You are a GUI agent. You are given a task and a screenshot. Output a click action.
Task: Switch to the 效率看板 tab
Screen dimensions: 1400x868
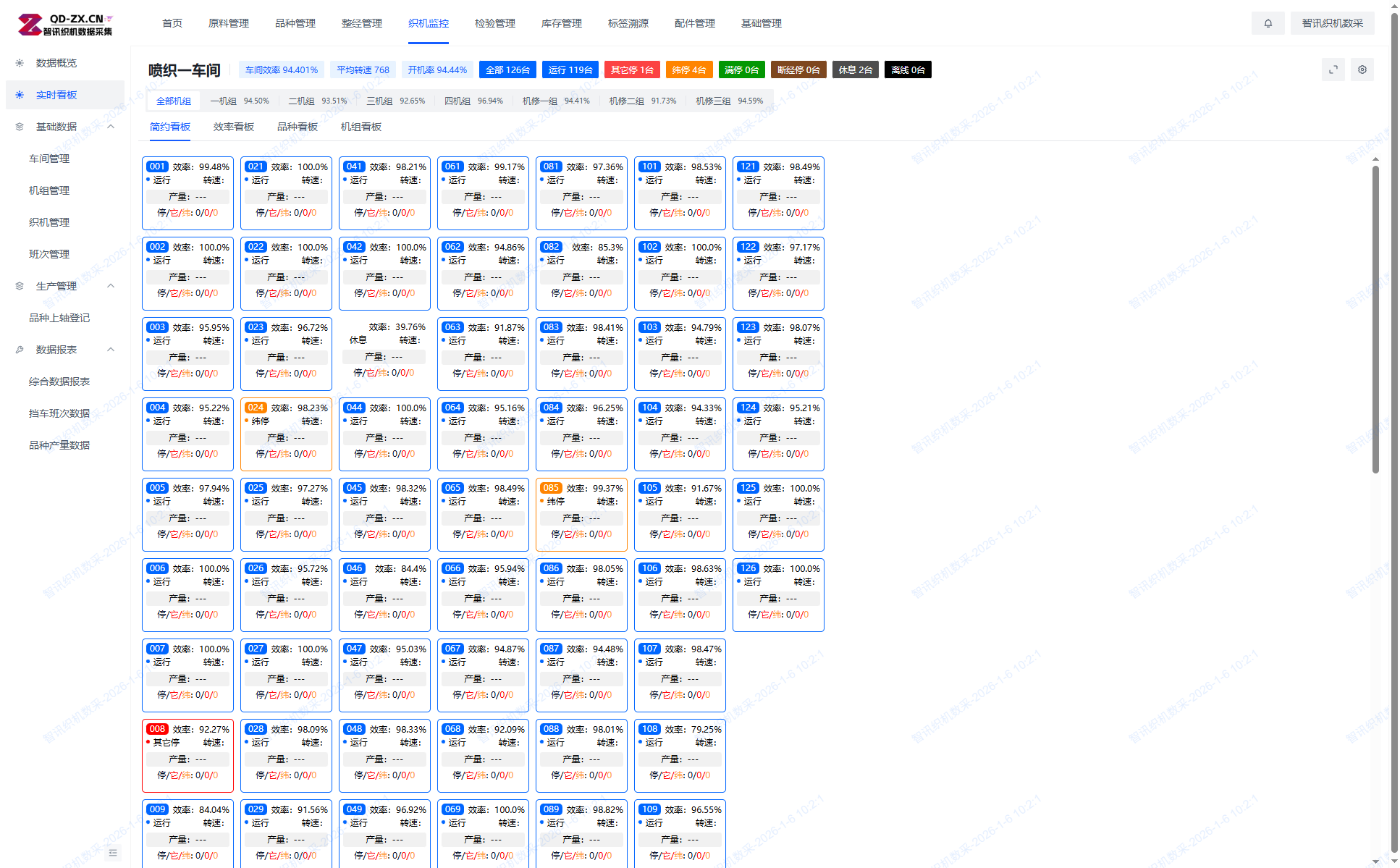[233, 127]
